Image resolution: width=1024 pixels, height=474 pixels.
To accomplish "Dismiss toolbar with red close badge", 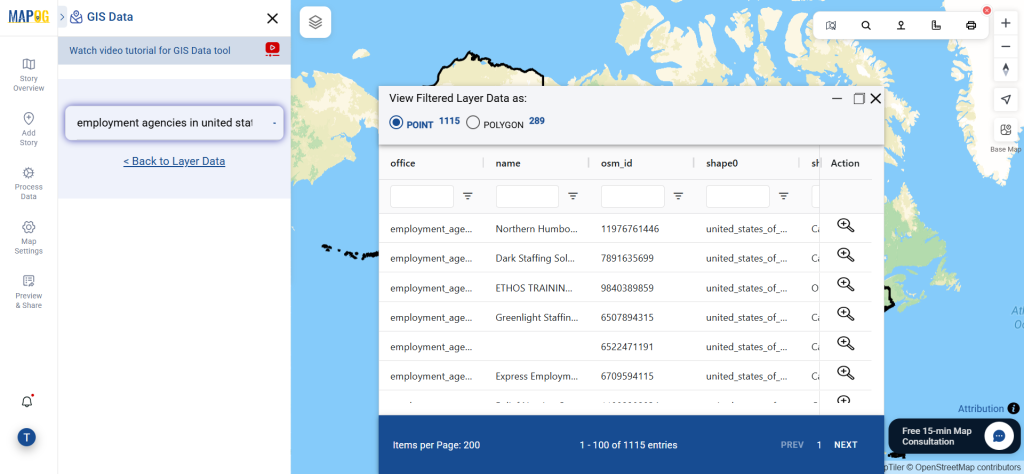I will point(987,10).
